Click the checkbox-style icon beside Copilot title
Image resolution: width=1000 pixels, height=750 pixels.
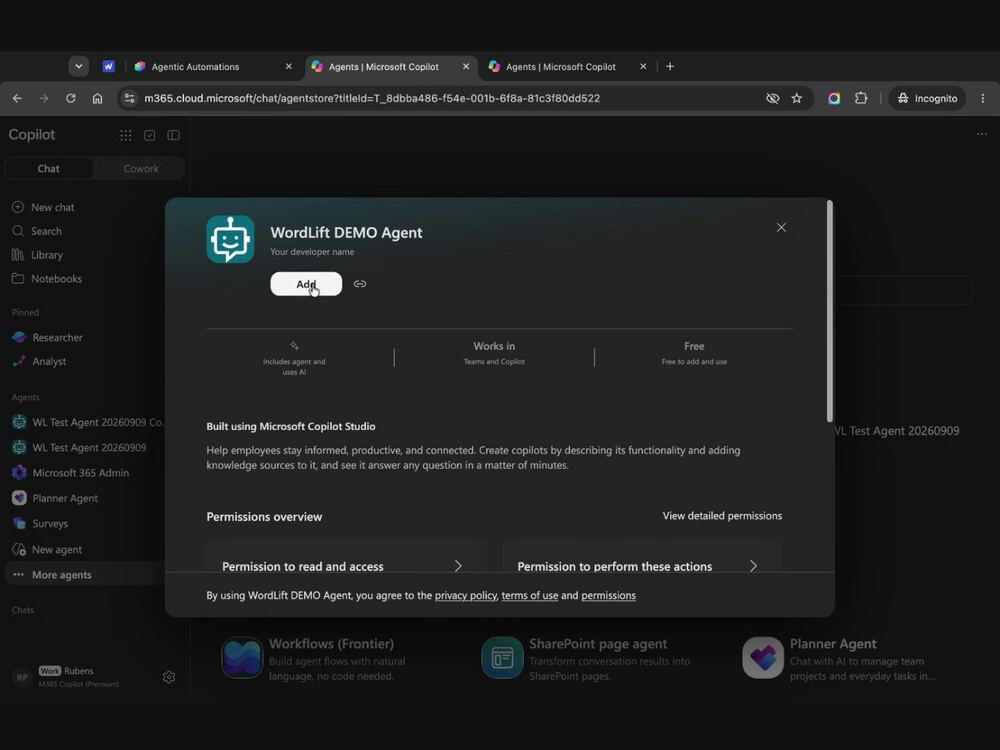click(149, 135)
